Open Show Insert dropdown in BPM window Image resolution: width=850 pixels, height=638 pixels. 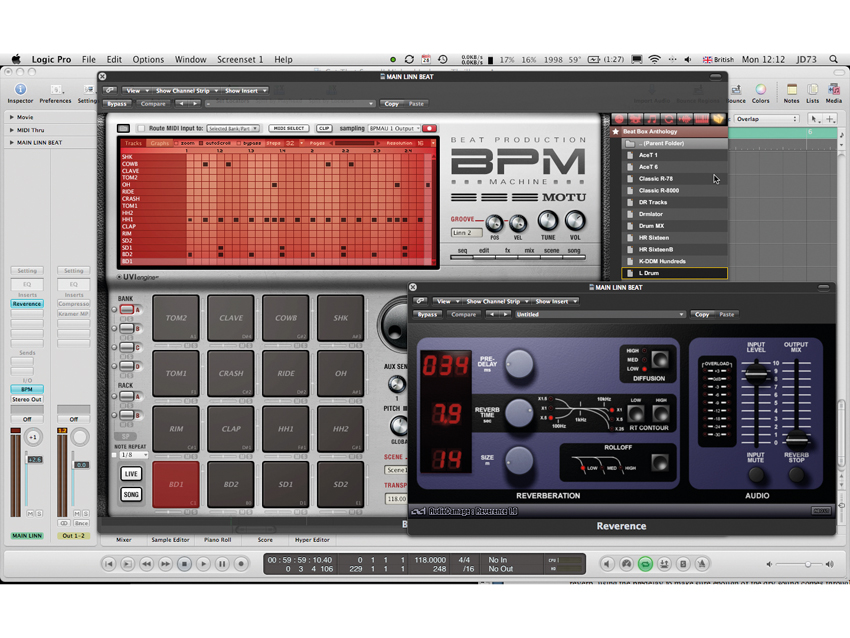(245, 91)
